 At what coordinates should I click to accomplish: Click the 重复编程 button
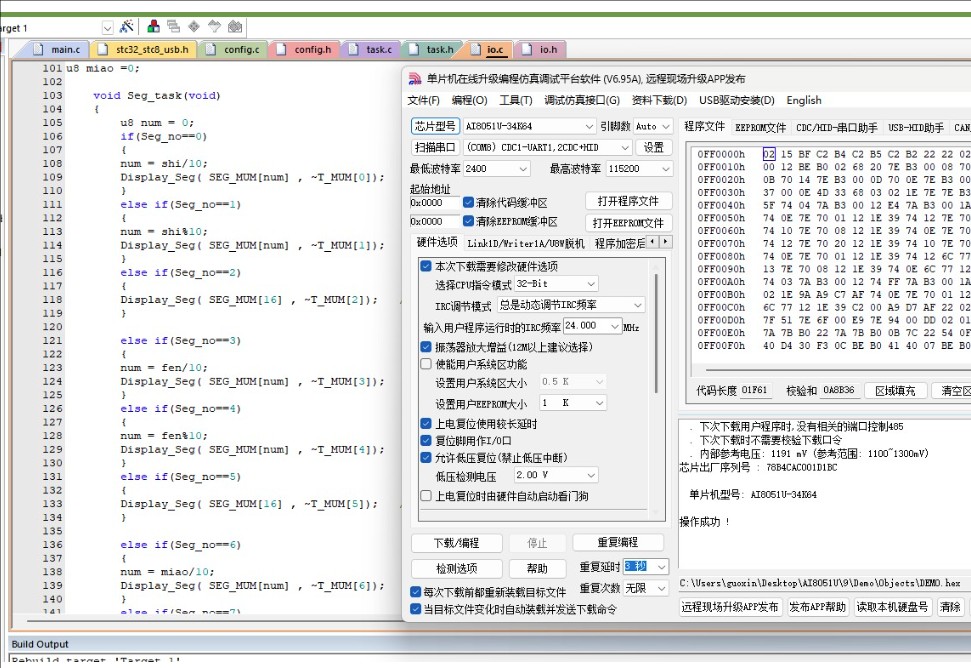[617, 542]
